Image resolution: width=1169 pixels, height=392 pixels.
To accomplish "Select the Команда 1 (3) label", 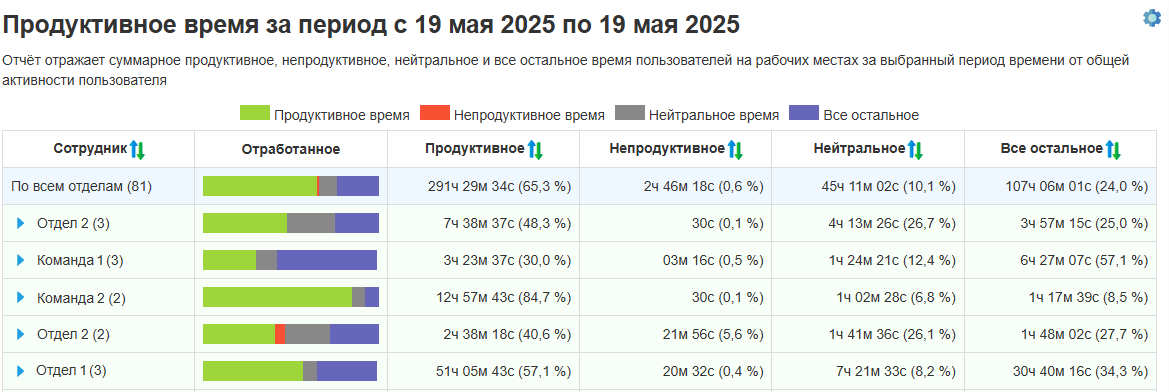I will [x=80, y=260].
